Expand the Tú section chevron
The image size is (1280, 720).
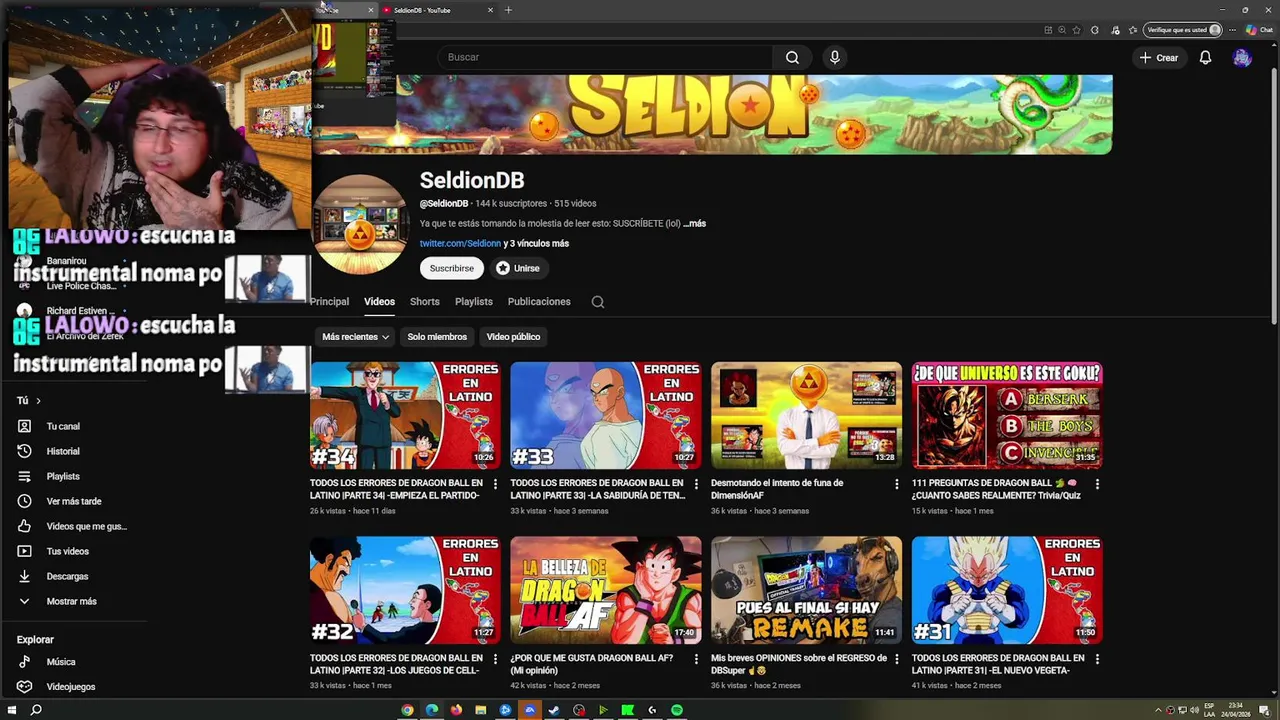coord(38,401)
